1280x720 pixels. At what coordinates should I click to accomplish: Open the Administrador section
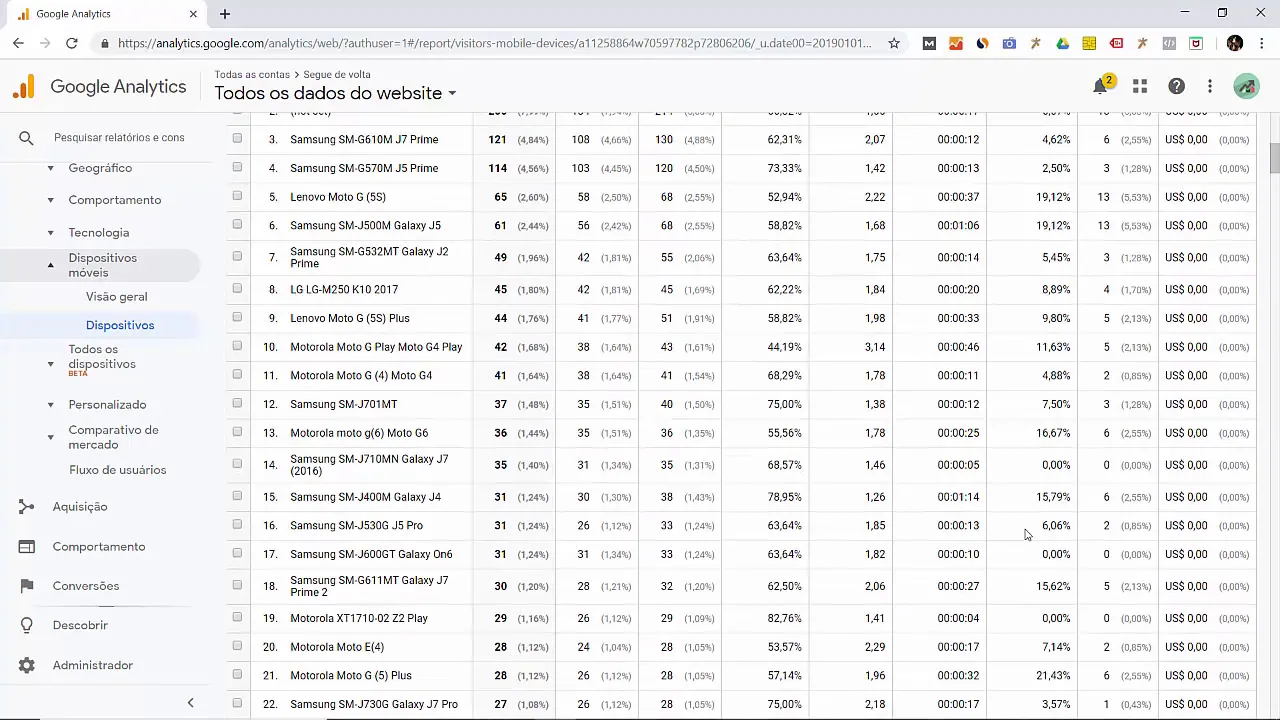(93, 665)
